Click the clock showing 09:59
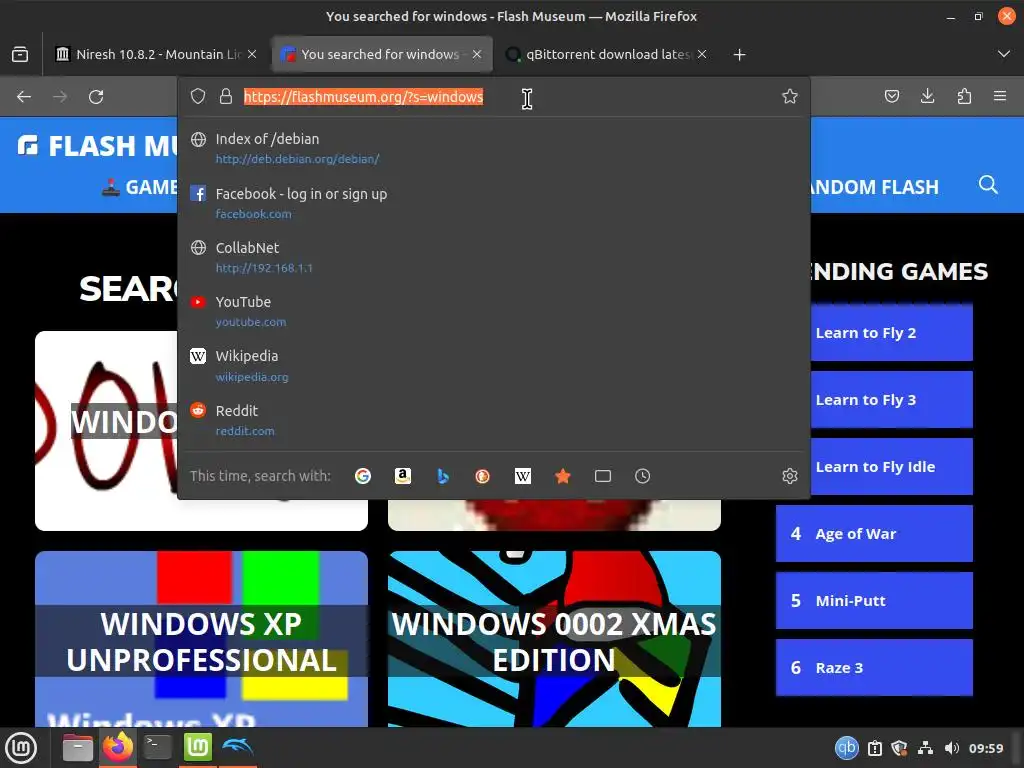The height and width of the screenshot is (768, 1024). coord(985,748)
